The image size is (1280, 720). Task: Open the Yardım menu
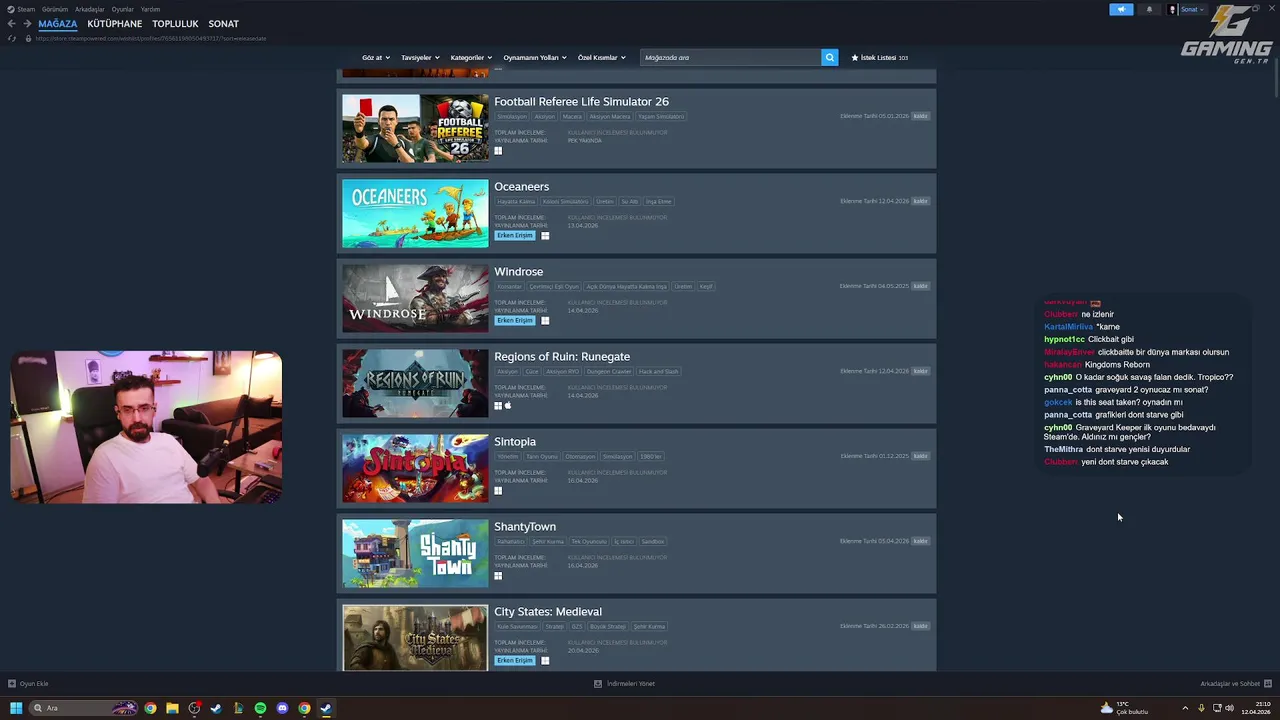point(150,9)
